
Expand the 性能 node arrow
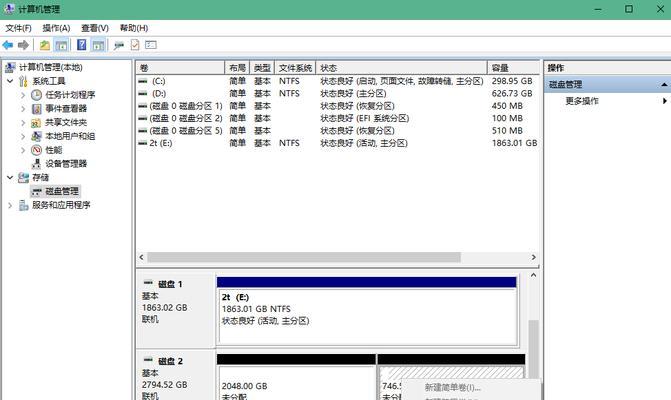pyautogui.click(x=23, y=150)
